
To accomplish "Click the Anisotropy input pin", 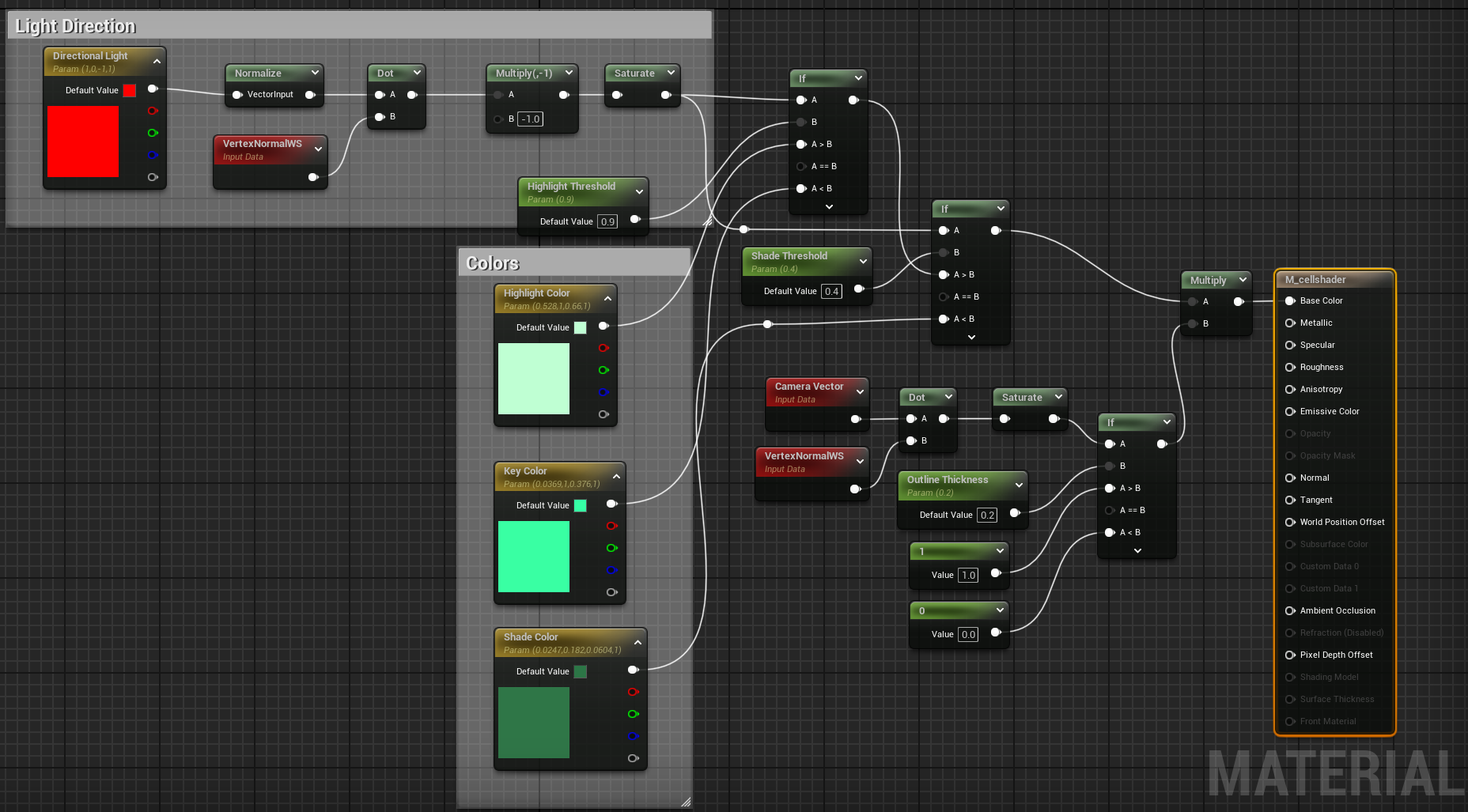I will [1290, 389].
